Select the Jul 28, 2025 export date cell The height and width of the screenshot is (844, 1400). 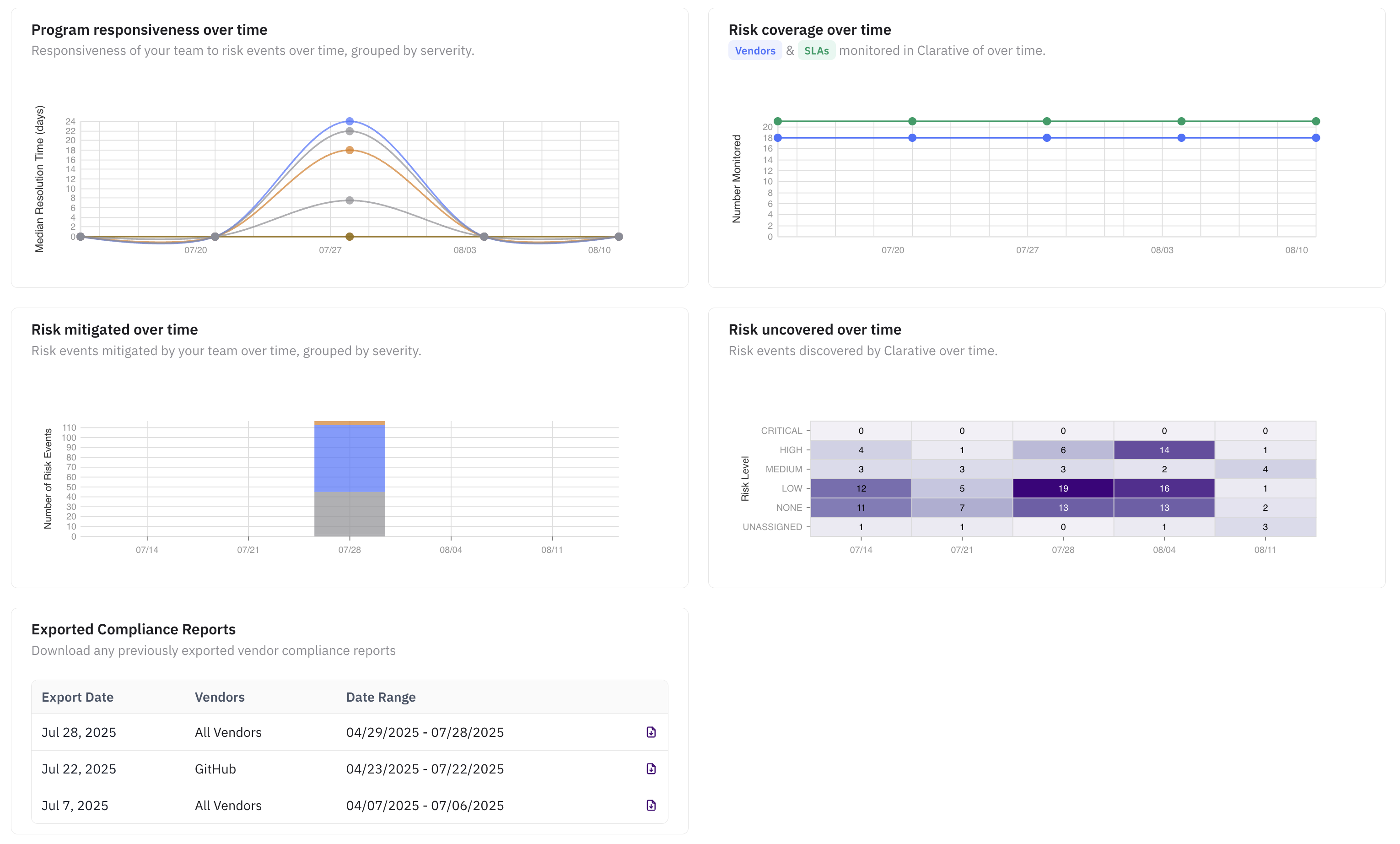(x=79, y=732)
